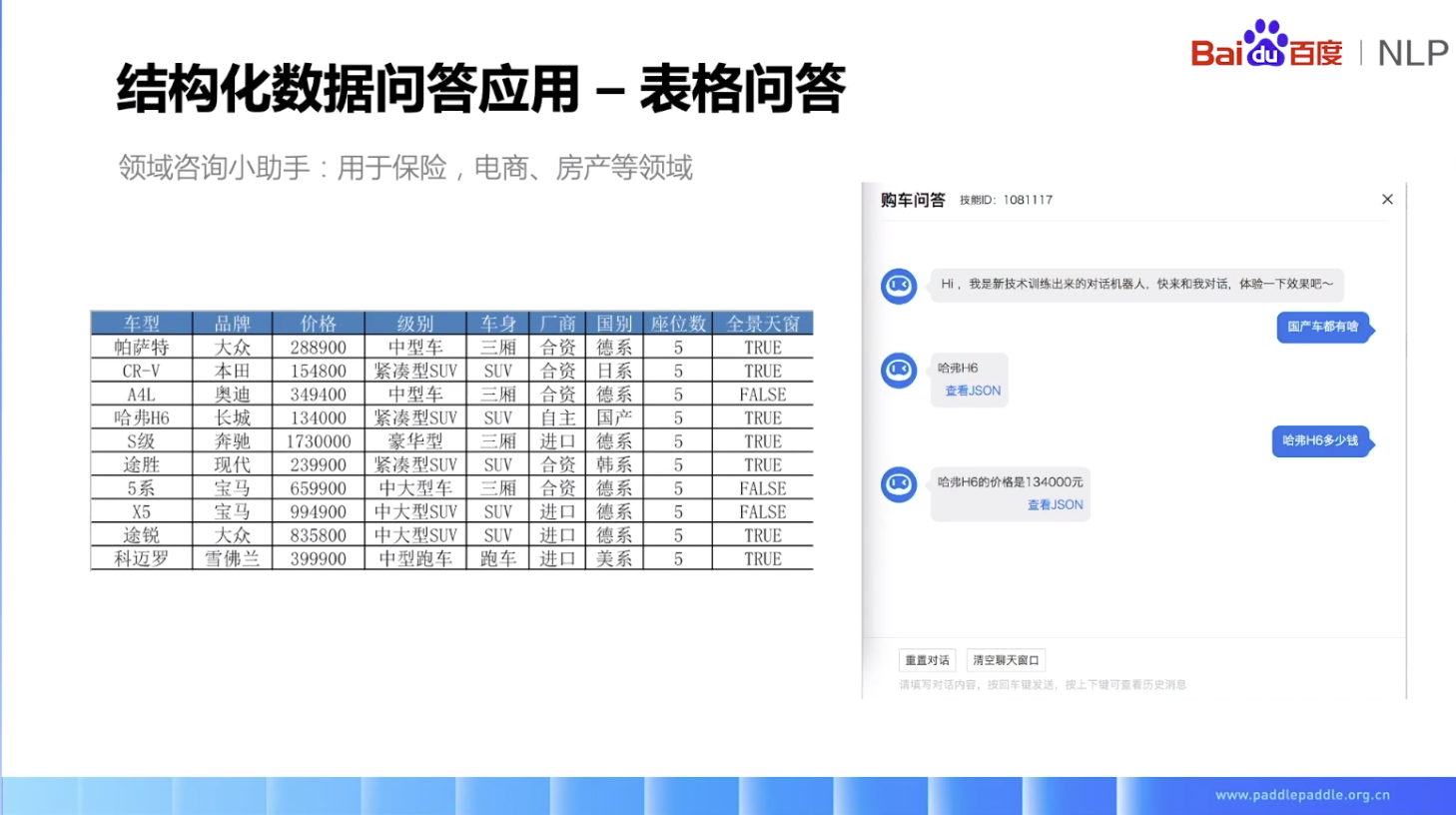The width and height of the screenshot is (1456, 815).
Task: Click the 品牌 column header
Action: tap(233, 323)
